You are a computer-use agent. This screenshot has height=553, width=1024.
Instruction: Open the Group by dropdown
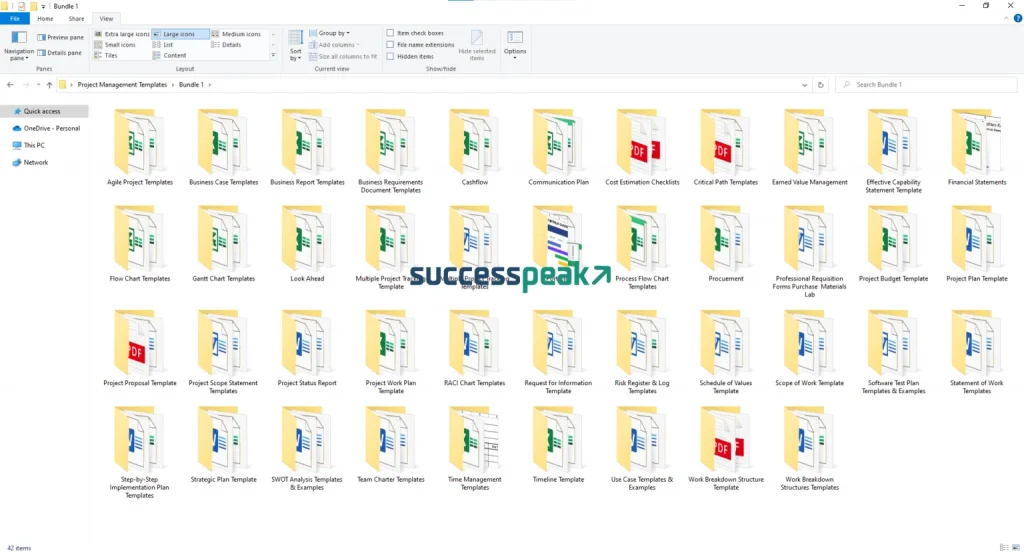point(333,33)
